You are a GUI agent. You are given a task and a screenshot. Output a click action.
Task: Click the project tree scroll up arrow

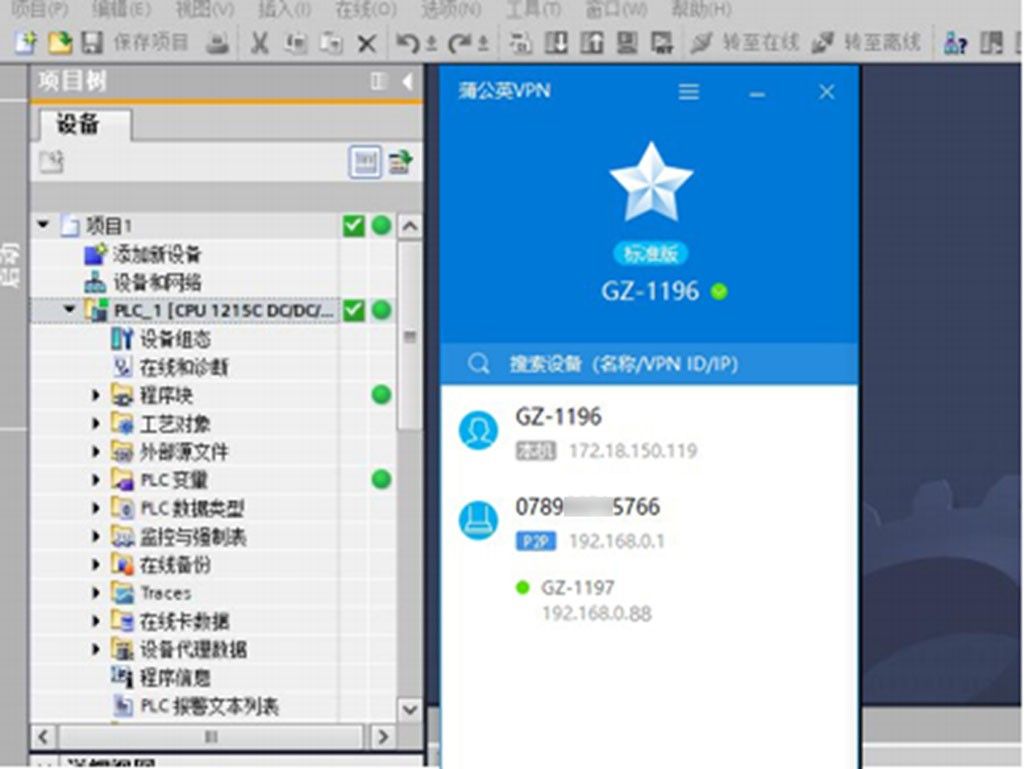pyautogui.click(x=409, y=227)
